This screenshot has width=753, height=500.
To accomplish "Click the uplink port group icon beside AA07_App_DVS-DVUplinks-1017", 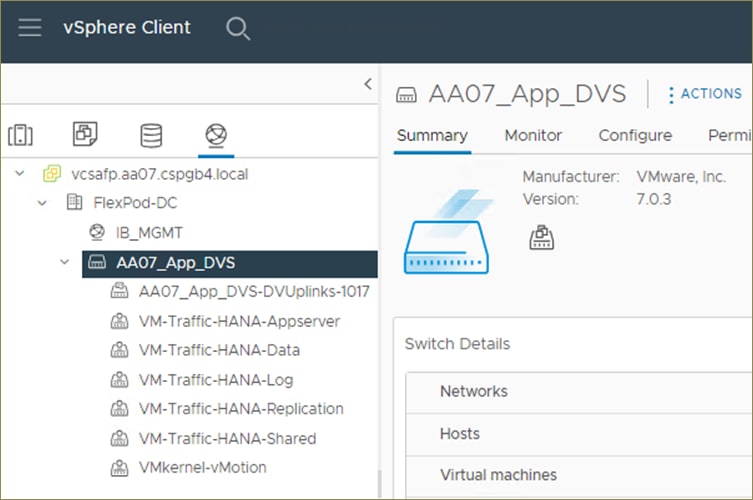I will (120, 291).
